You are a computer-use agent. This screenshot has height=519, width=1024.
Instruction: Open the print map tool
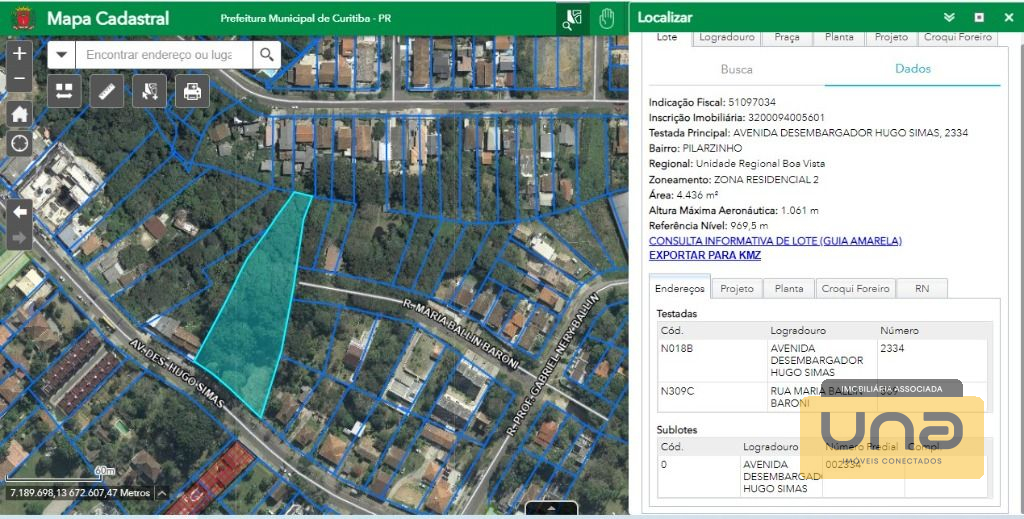point(192,92)
